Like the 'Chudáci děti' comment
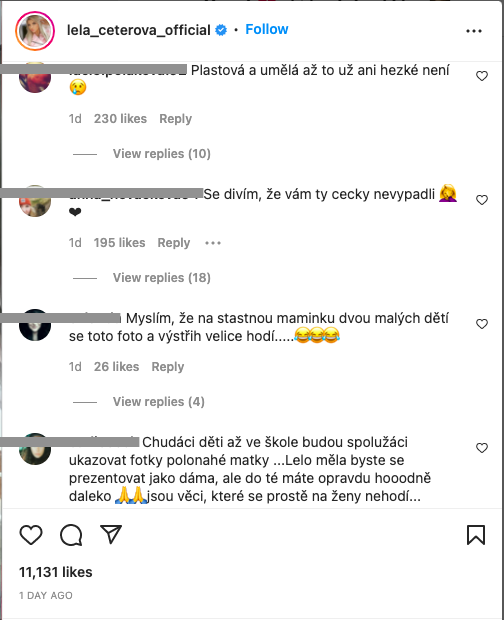Viewport: 504px width, 620px height. (x=481, y=448)
